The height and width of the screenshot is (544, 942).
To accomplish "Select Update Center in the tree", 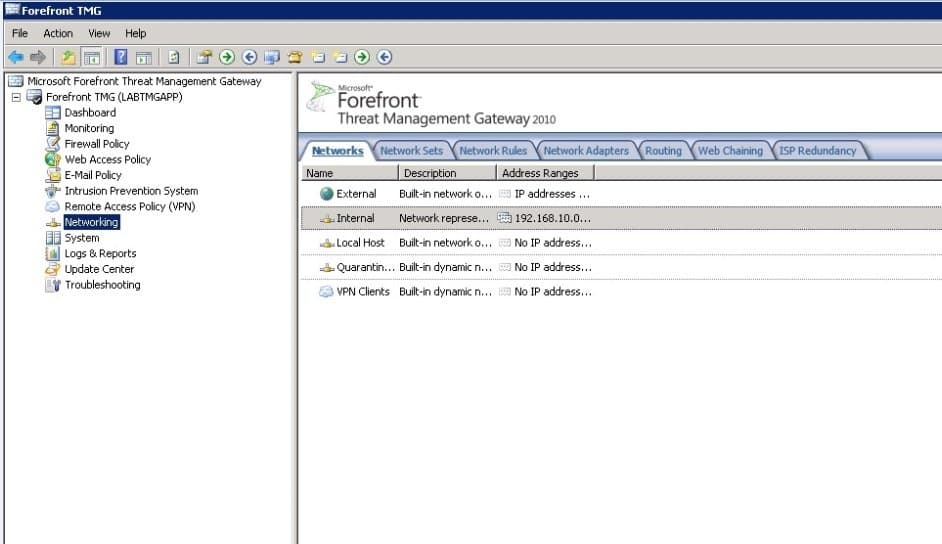I will coord(99,269).
